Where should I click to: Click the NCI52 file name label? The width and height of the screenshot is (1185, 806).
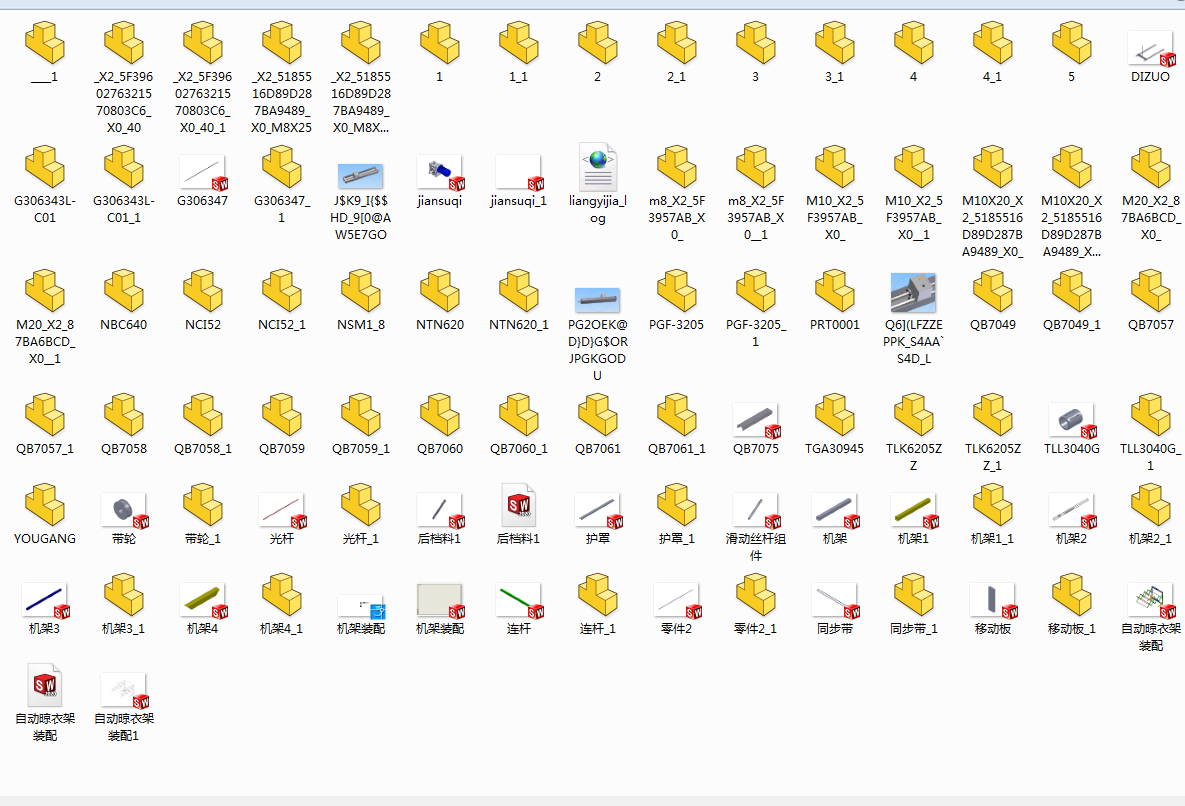(203, 325)
